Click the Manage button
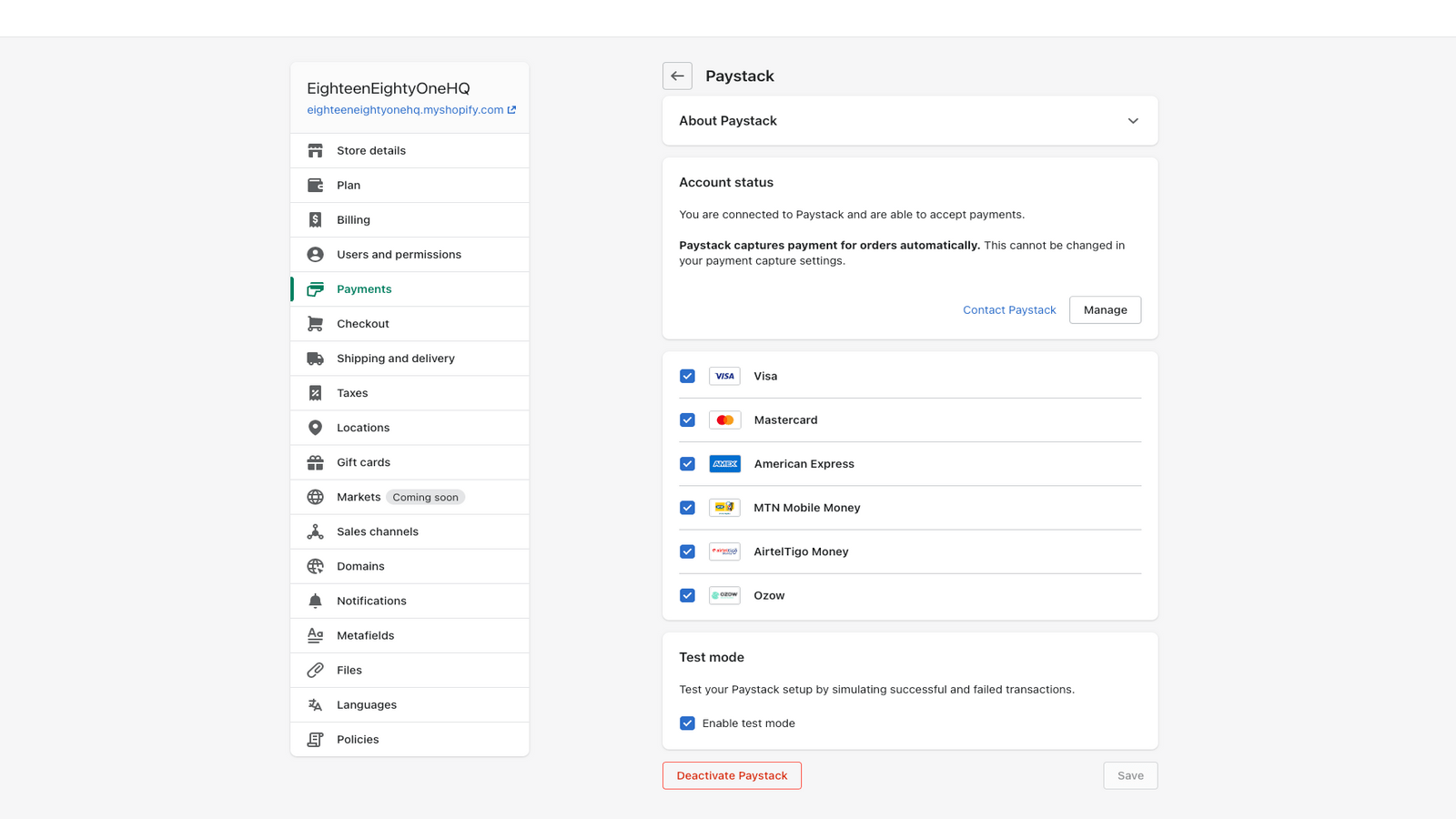This screenshot has height=819, width=1456. tap(1105, 310)
